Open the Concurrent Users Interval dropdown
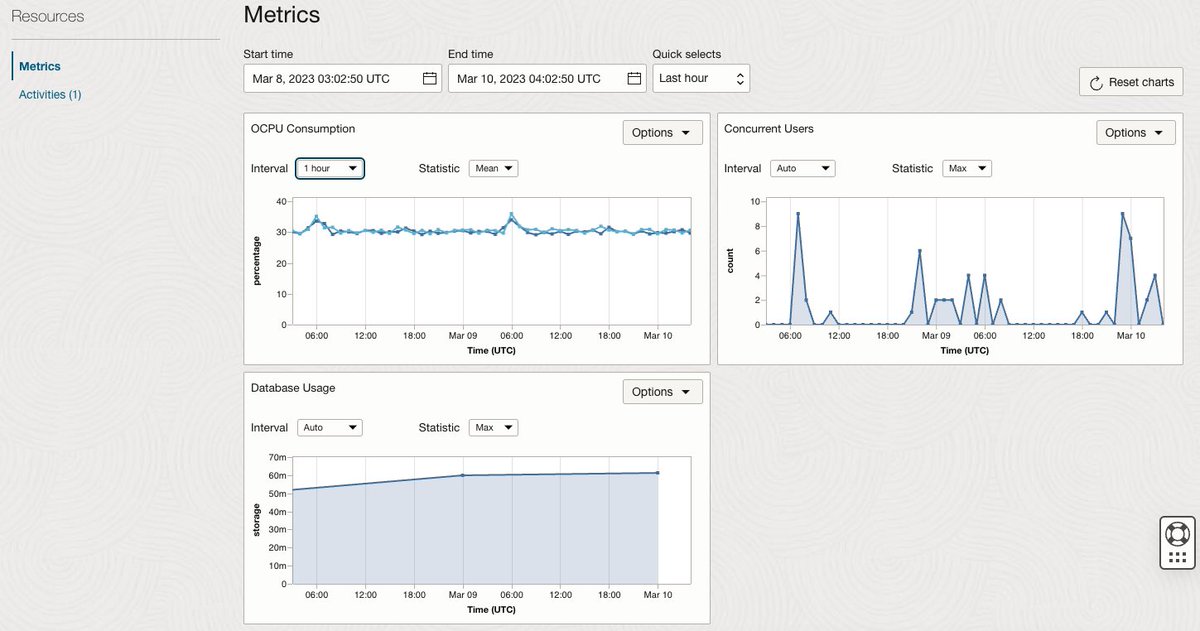1200x631 pixels. click(x=803, y=168)
